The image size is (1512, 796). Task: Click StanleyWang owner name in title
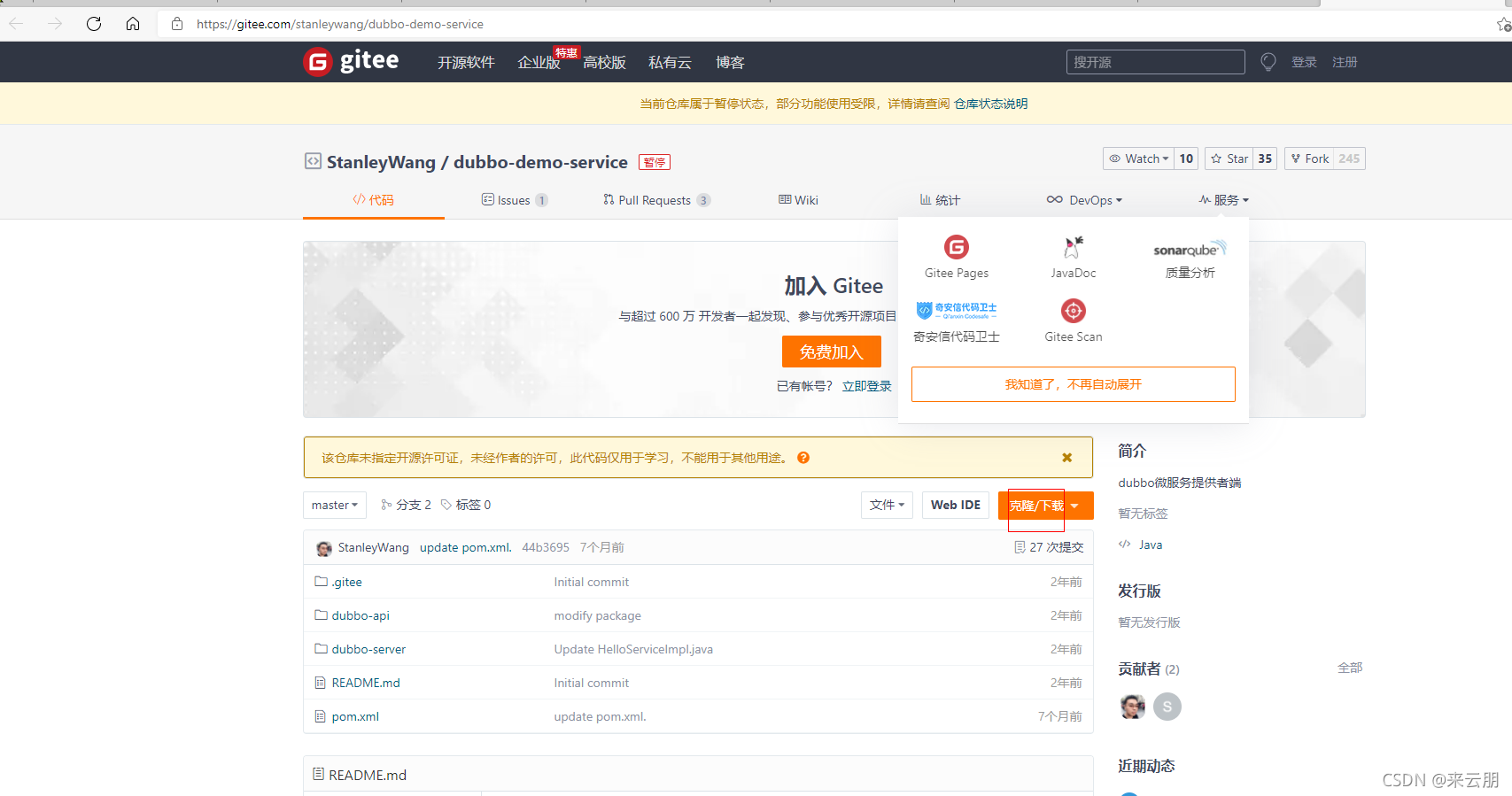pos(381,162)
